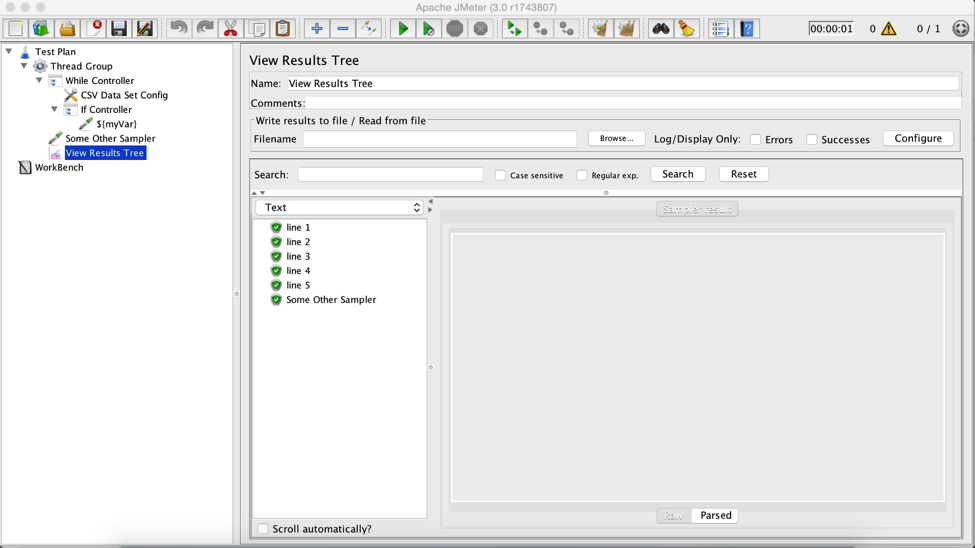Shutdown all remote engines icon

pyautogui.click(x=566, y=29)
